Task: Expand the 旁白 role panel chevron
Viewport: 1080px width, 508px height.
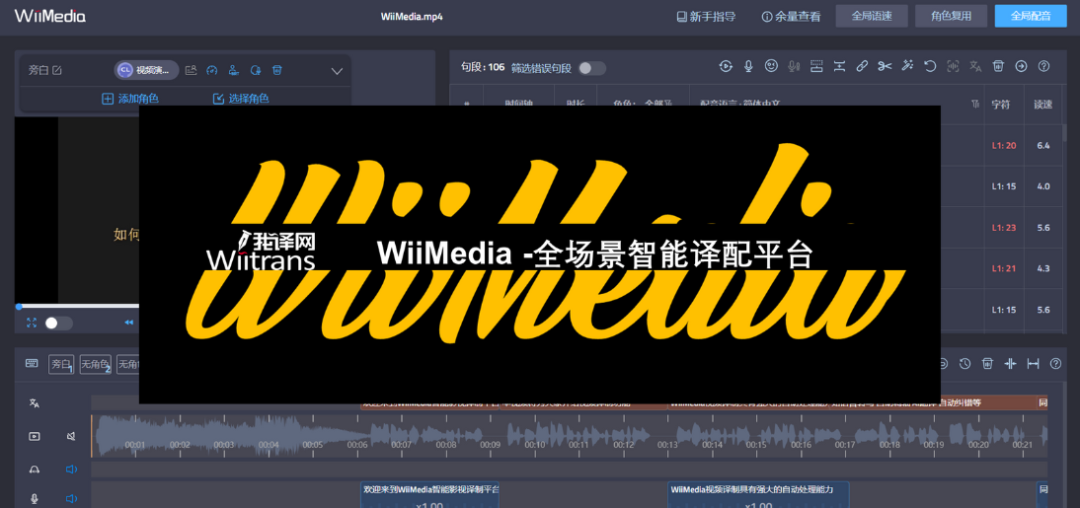Action: tap(337, 71)
